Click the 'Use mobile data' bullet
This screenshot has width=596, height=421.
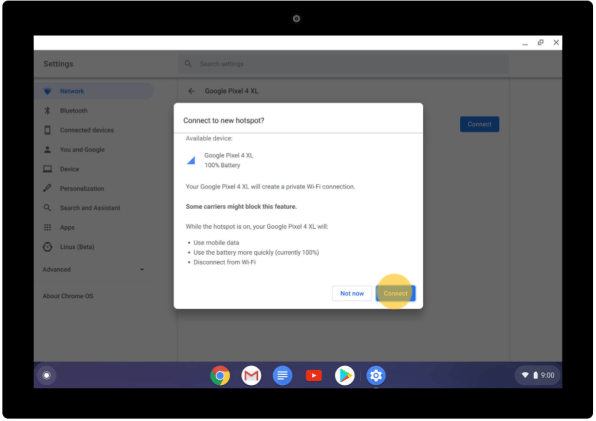[x=216, y=242]
